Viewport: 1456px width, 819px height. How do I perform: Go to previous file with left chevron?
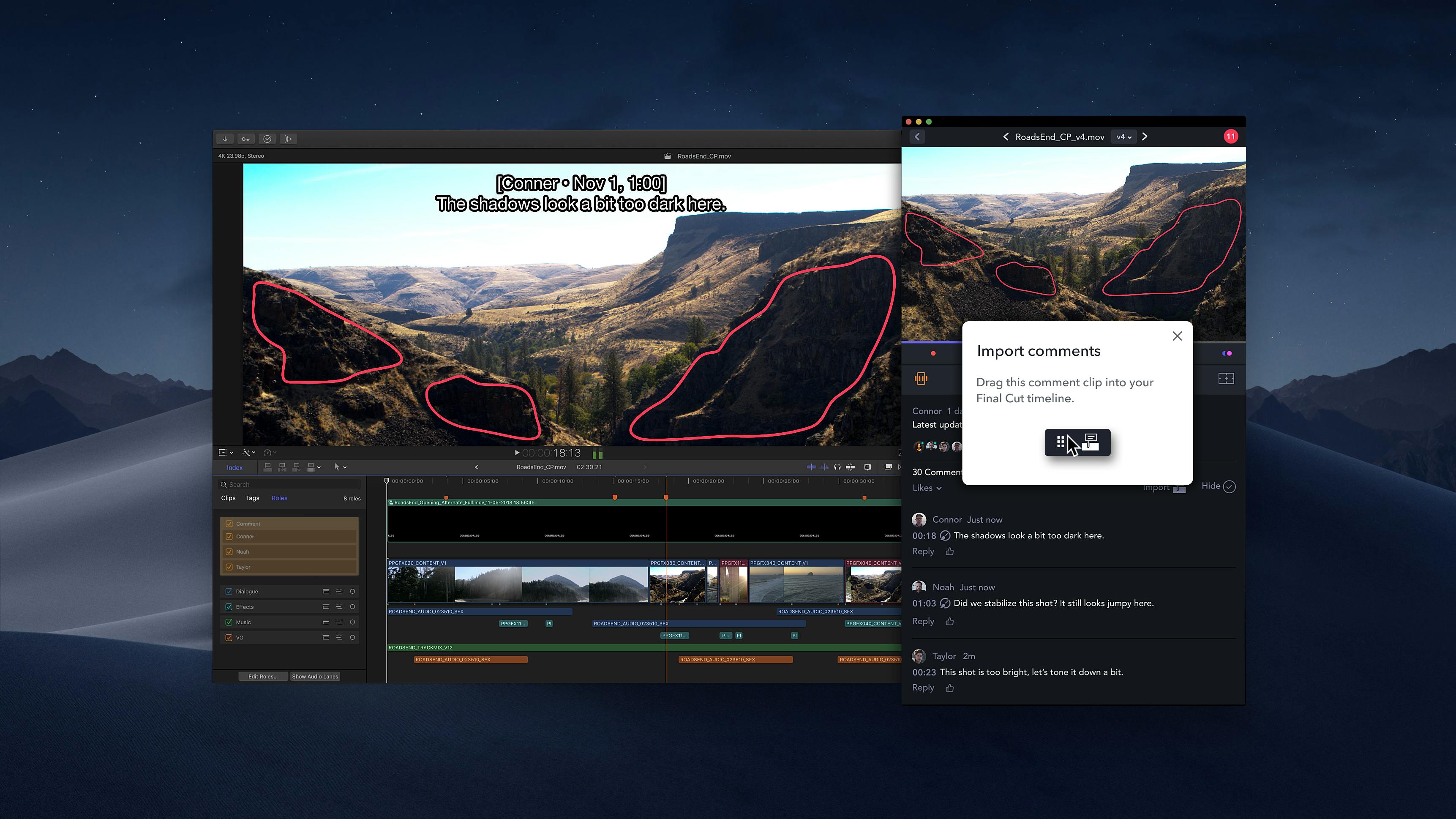tap(1006, 137)
